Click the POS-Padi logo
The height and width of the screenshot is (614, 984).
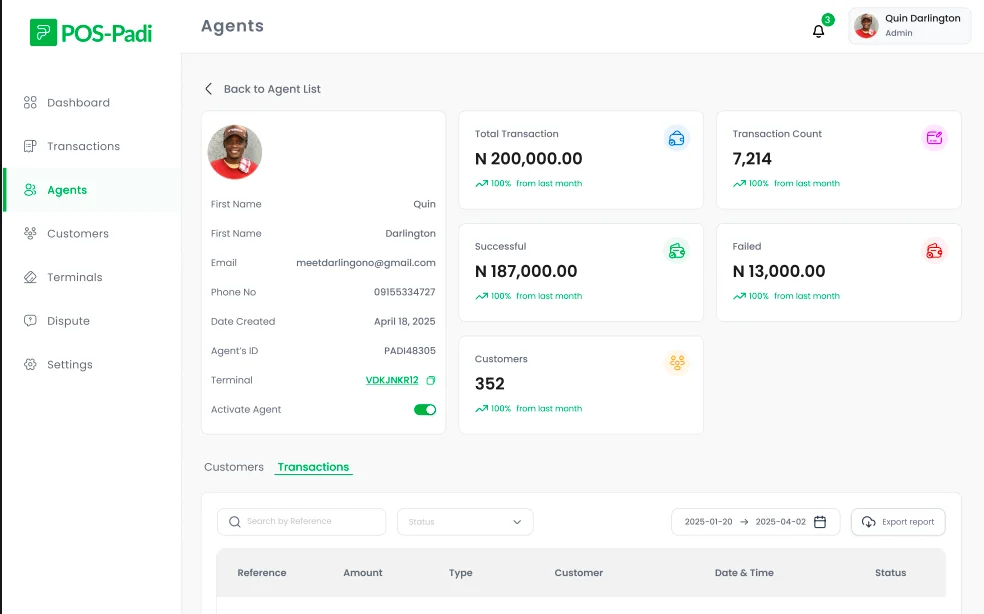tap(91, 33)
